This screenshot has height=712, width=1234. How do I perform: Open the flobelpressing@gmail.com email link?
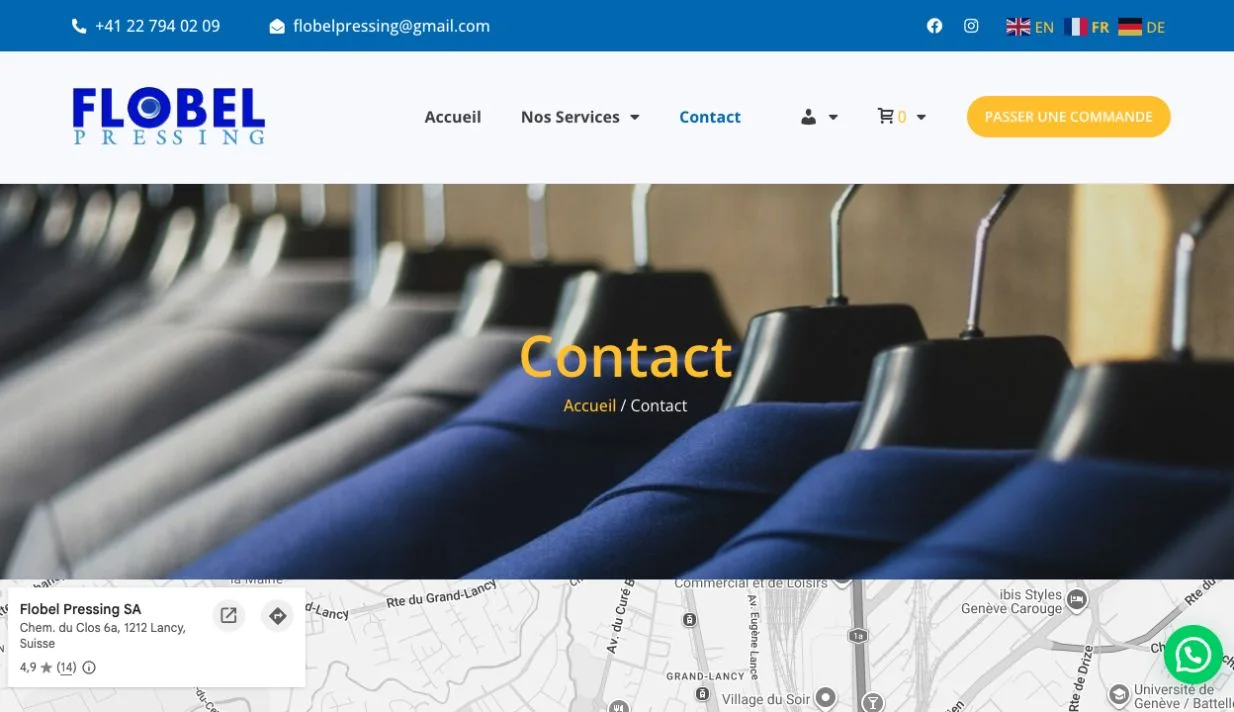391,26
